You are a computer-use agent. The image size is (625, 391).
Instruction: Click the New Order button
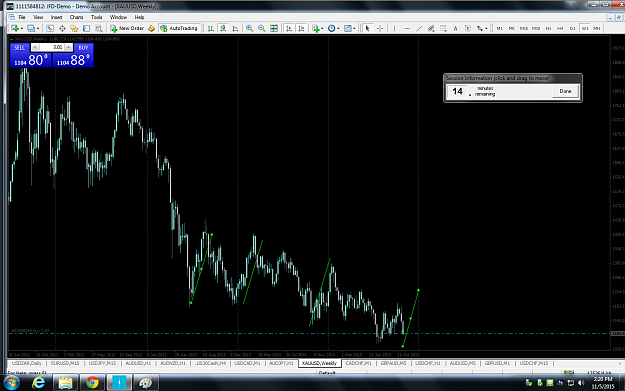coord(127,28)
